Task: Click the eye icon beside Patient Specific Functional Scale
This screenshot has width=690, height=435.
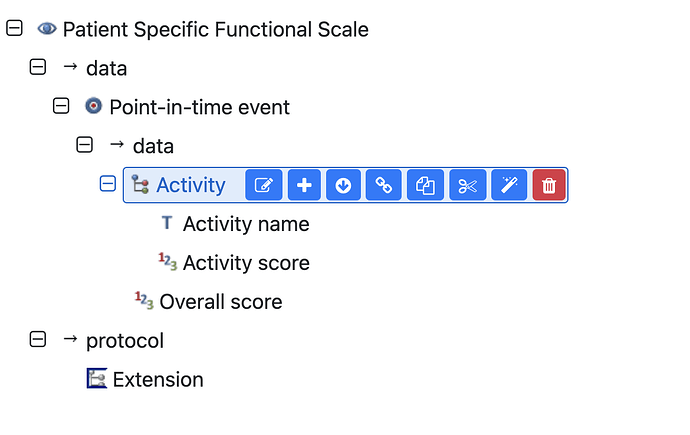Action: click(x=47, y=29)
